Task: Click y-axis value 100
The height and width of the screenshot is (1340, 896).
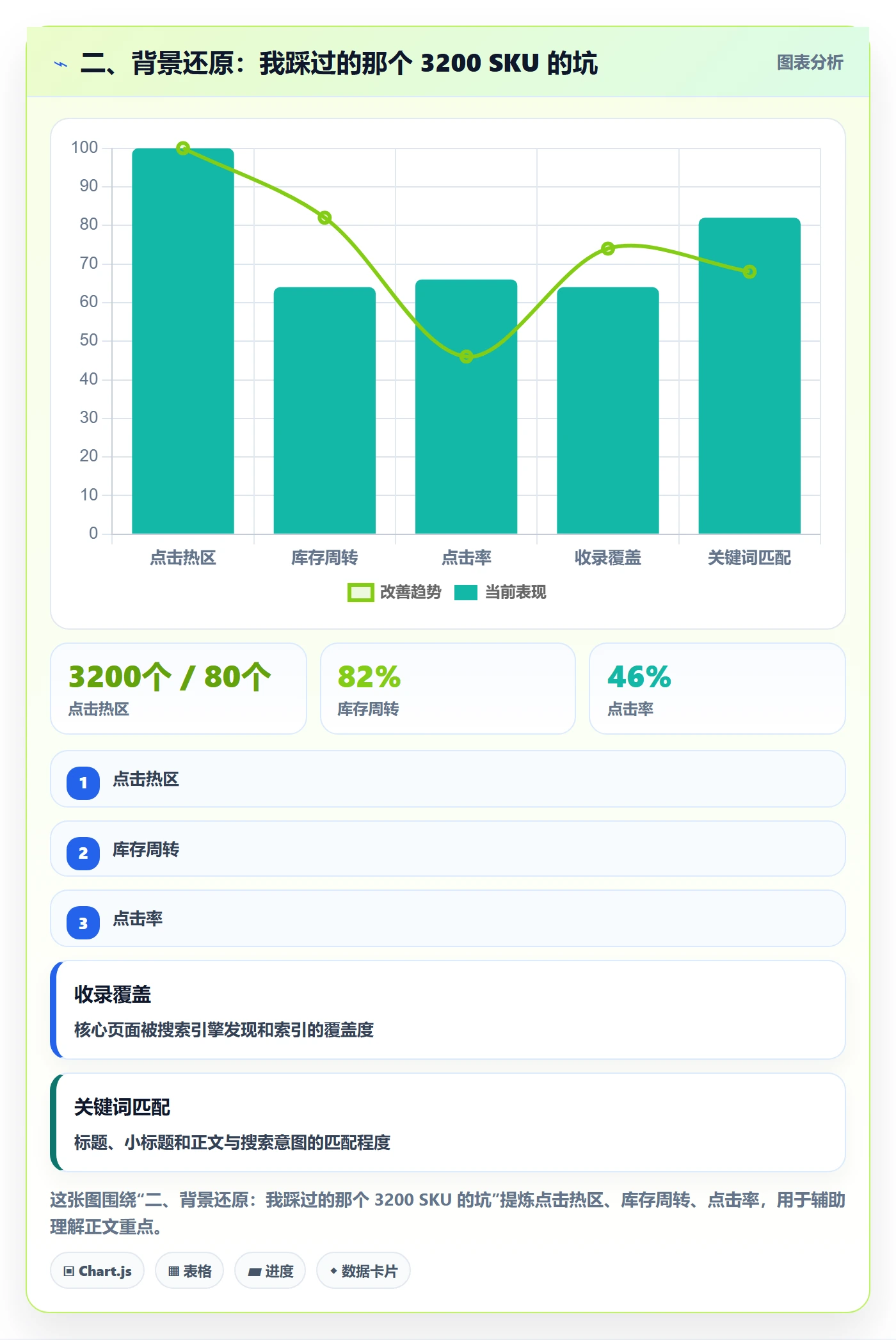Action: (84, 148)
